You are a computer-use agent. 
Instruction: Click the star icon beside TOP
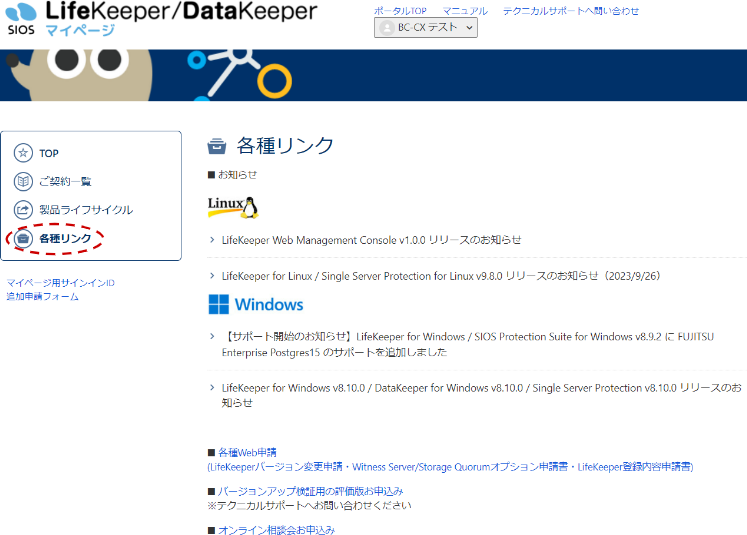23,153
